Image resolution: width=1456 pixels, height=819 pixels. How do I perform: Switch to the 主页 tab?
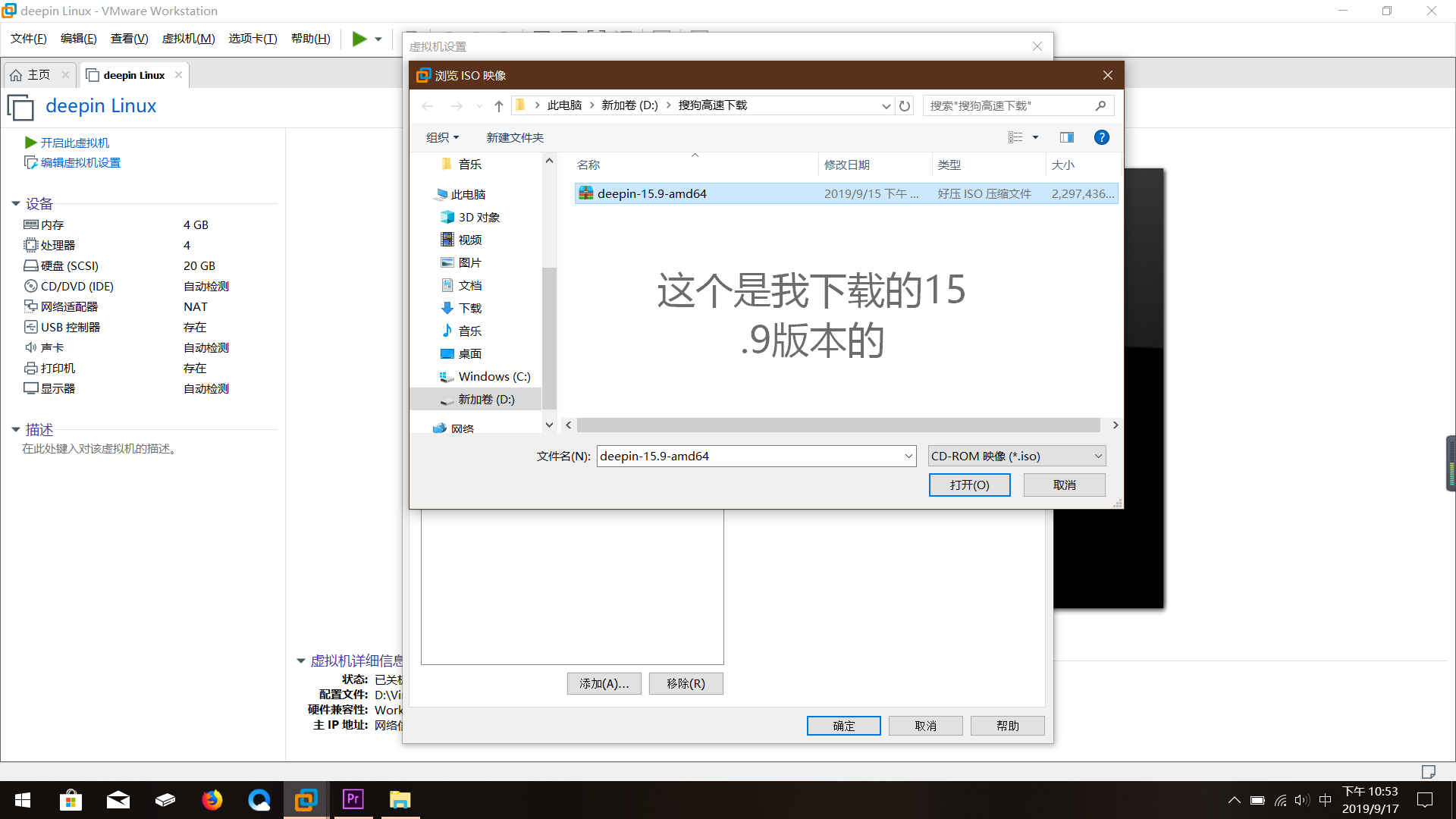pos(39,75)
